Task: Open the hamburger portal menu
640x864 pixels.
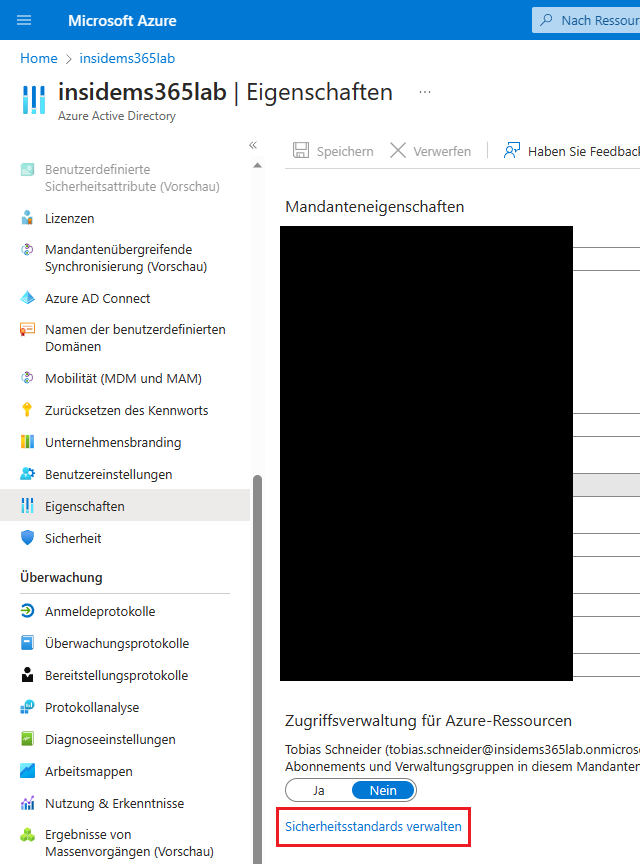Action: [x=25, y=20]
